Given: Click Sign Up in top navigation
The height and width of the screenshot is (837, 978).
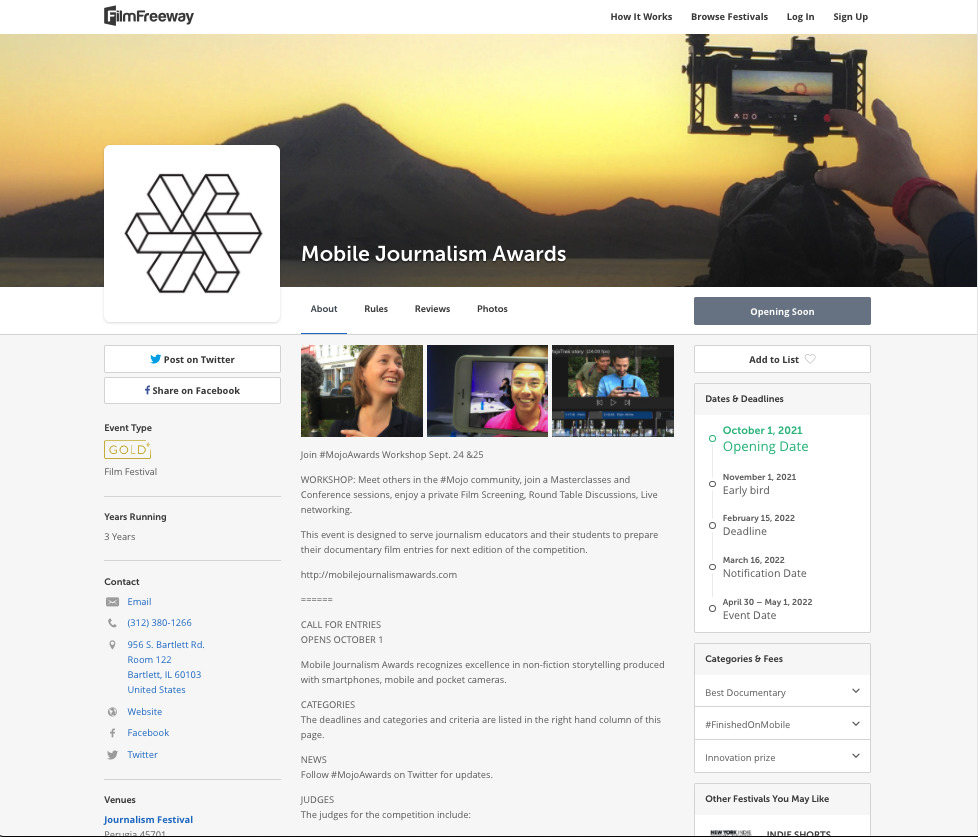Looking at the screenshot, I should tap(850, 17).
